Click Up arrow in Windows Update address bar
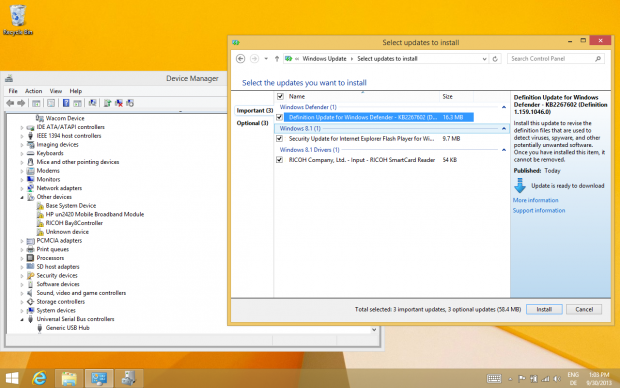Image resolution: width=620 pixels, height=388 pixels. pyautogui.click(x=277, y=59)
